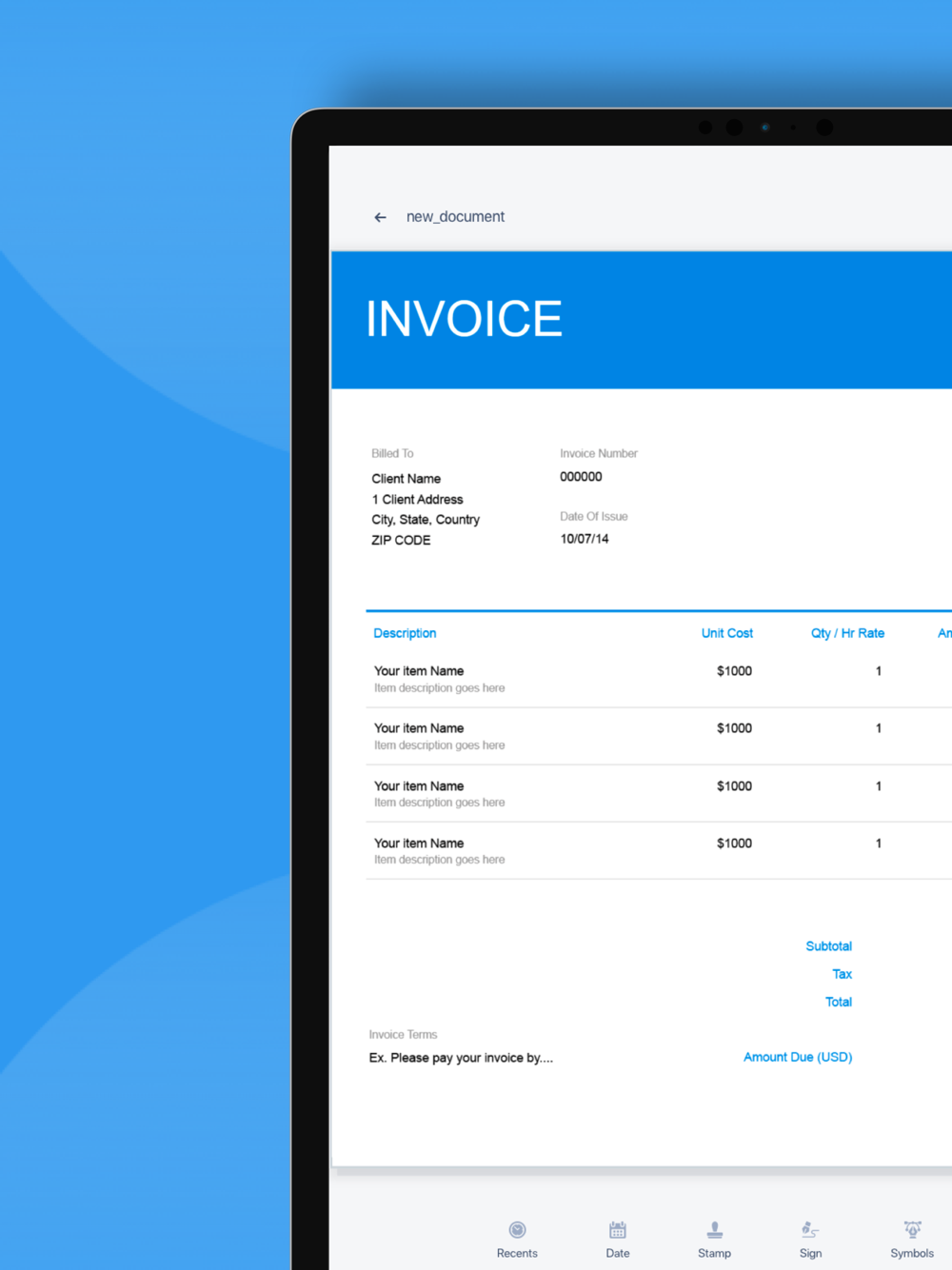Screen dimensions: 952x1270
Task: Click the Invoice Terms label
Action: pos(403,1034)
